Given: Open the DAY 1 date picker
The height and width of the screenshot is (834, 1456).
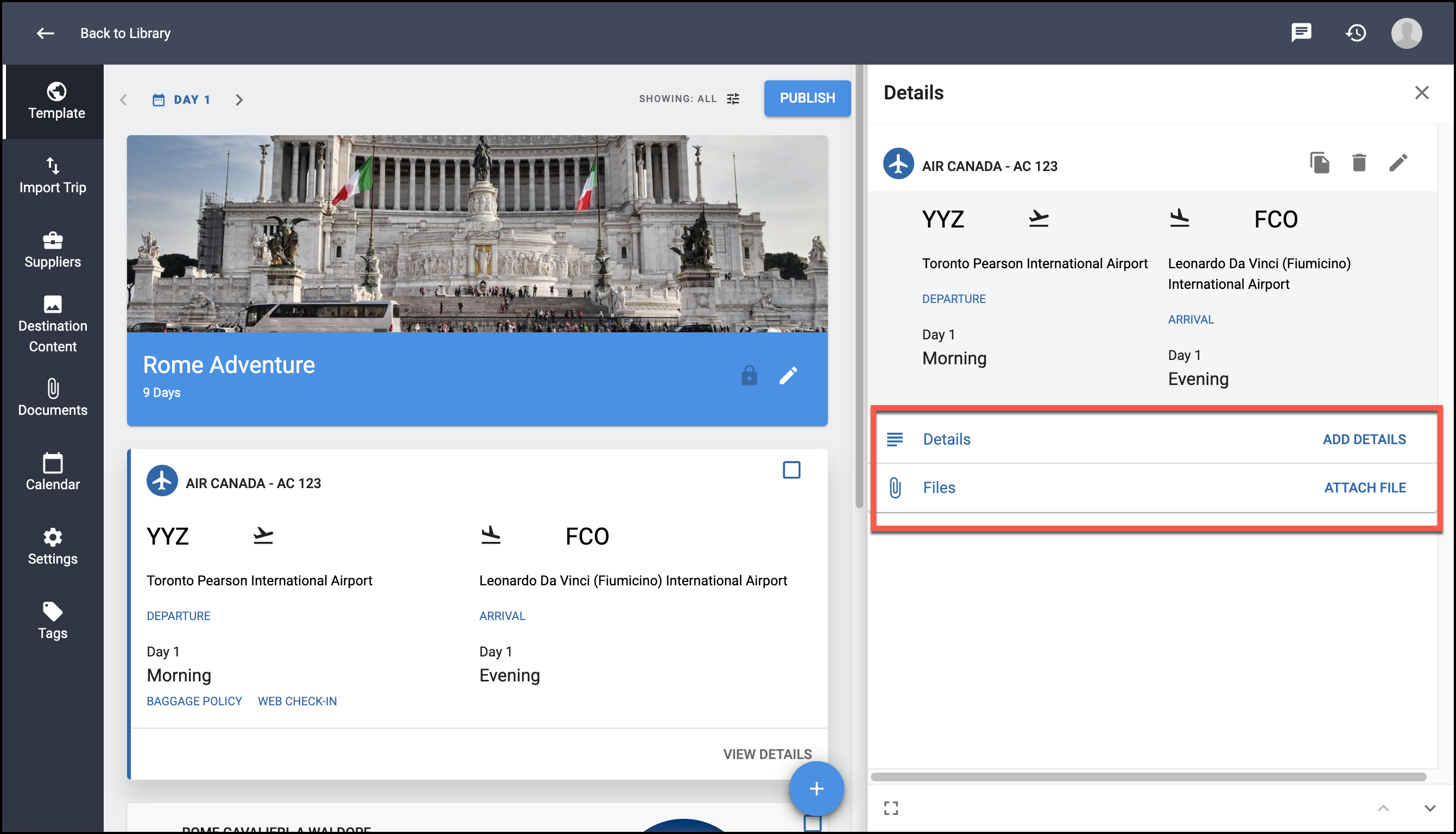Looking at the screenshot, I should [x=181, y=100].
